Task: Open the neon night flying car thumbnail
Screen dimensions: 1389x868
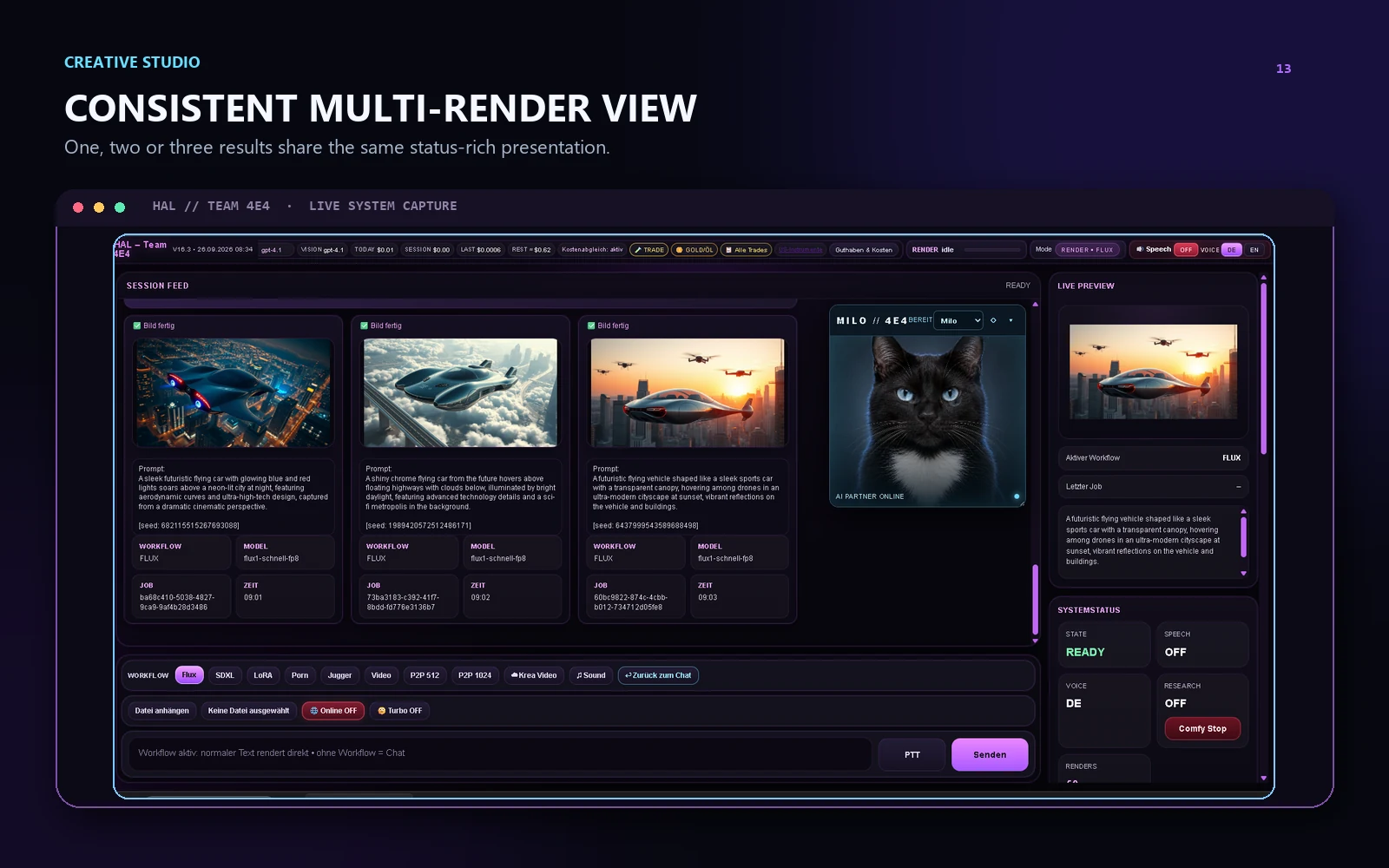Action: coord(234,393)
